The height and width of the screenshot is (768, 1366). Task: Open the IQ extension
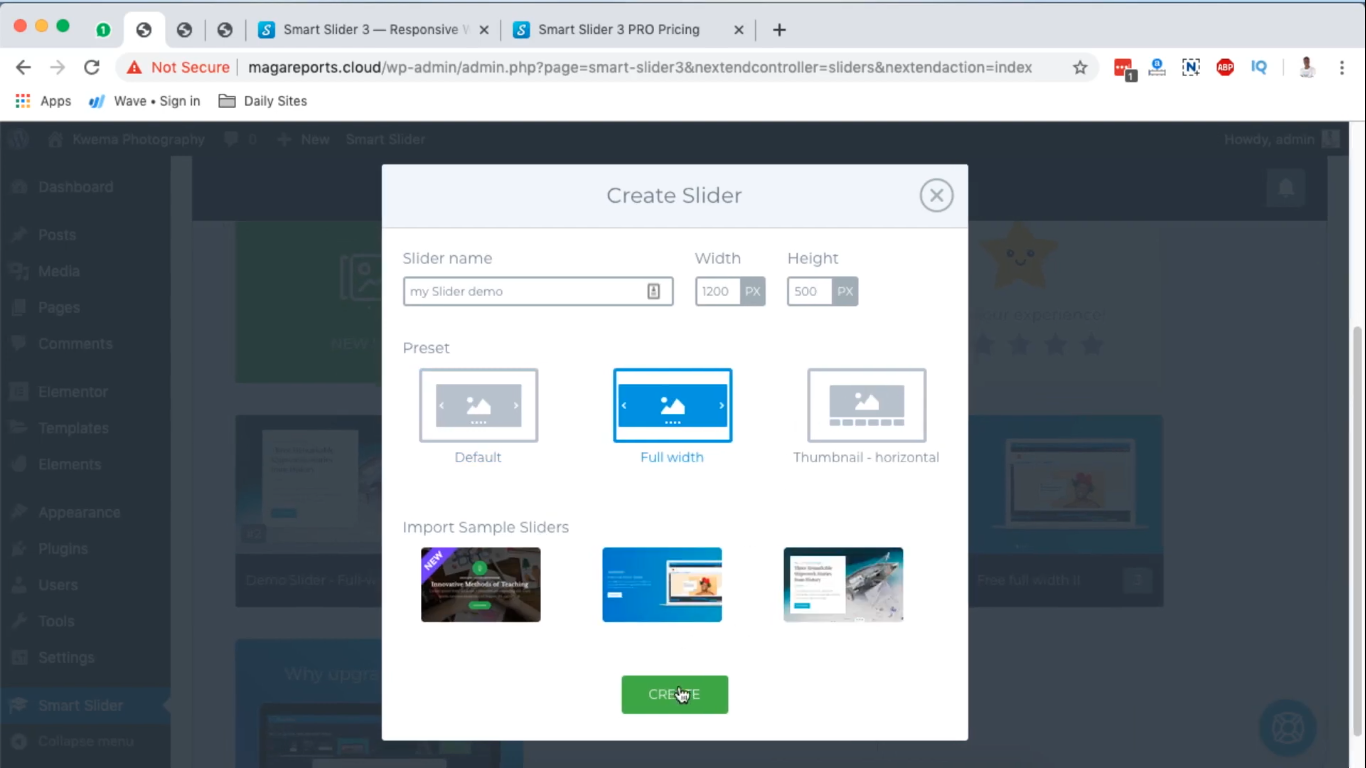(1259, 67)
